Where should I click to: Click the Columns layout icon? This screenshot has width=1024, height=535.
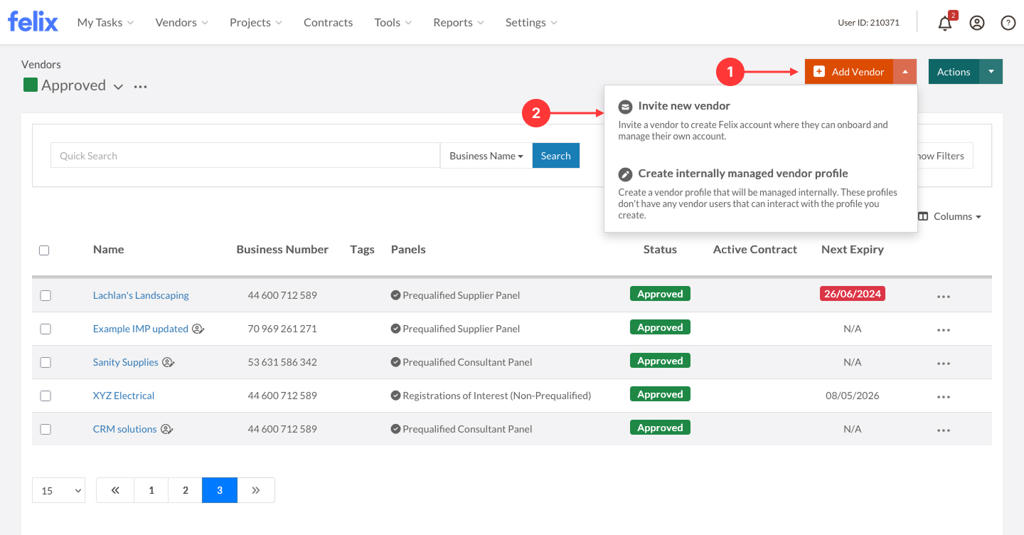click(923, 216)
